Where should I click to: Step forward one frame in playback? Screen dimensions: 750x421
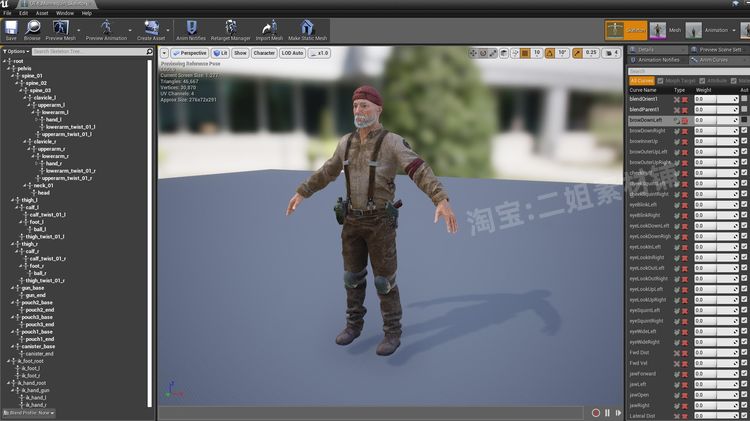click(618, 412)
